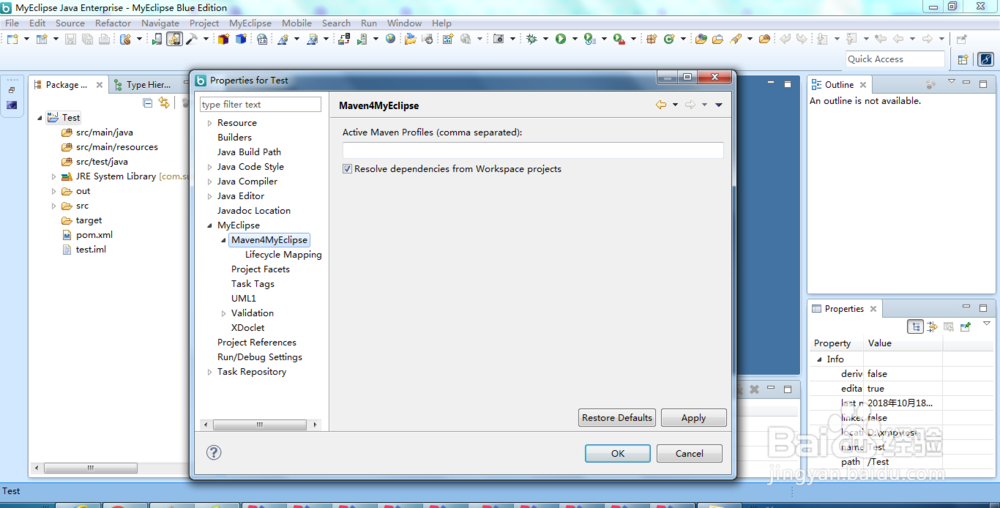Open the Run button dropdown arrow

(574, 39)
